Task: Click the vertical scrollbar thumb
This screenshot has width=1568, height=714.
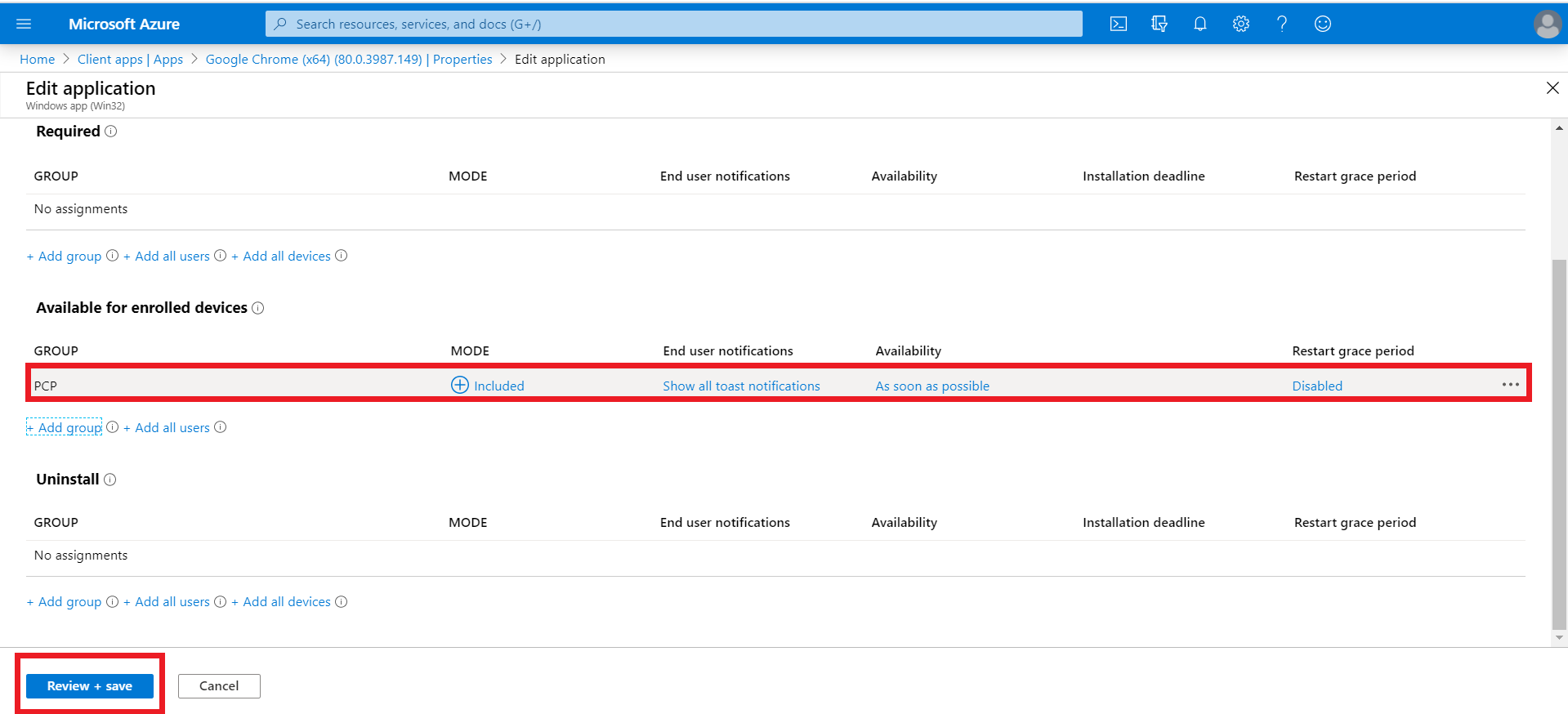Action: [x=1559, y=443]
